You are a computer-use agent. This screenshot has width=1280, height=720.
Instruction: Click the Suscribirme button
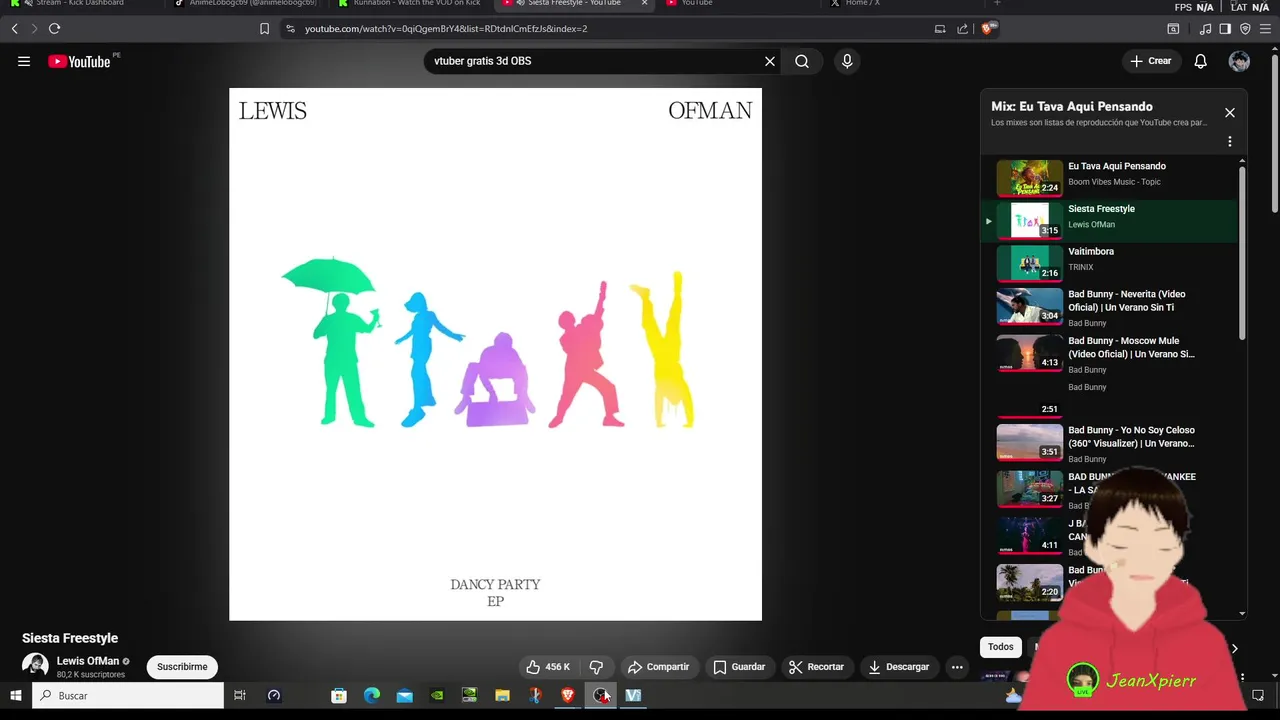[x=182, y=667]
